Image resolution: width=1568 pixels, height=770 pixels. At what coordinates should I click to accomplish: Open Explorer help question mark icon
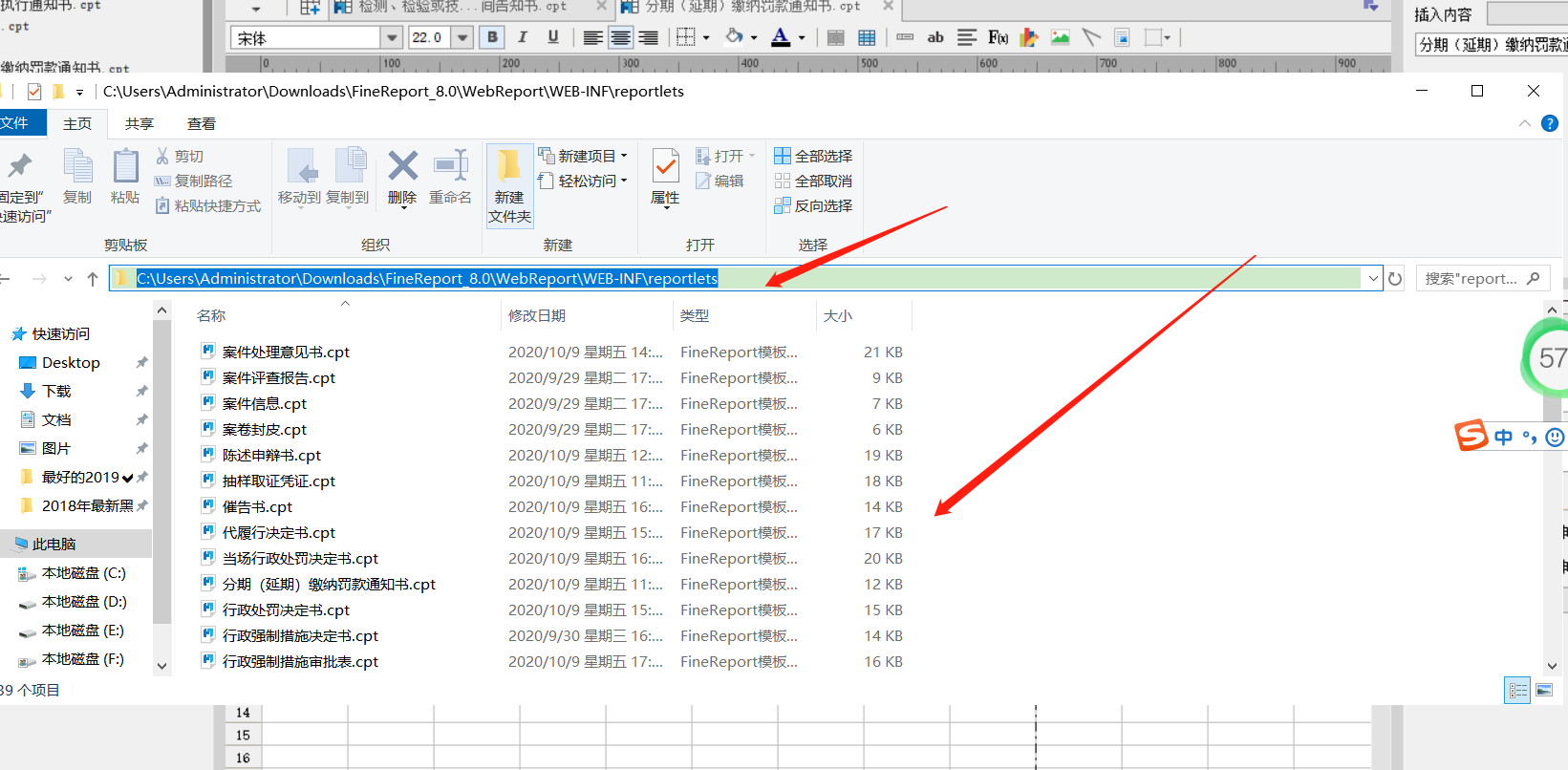[1550, 123]
